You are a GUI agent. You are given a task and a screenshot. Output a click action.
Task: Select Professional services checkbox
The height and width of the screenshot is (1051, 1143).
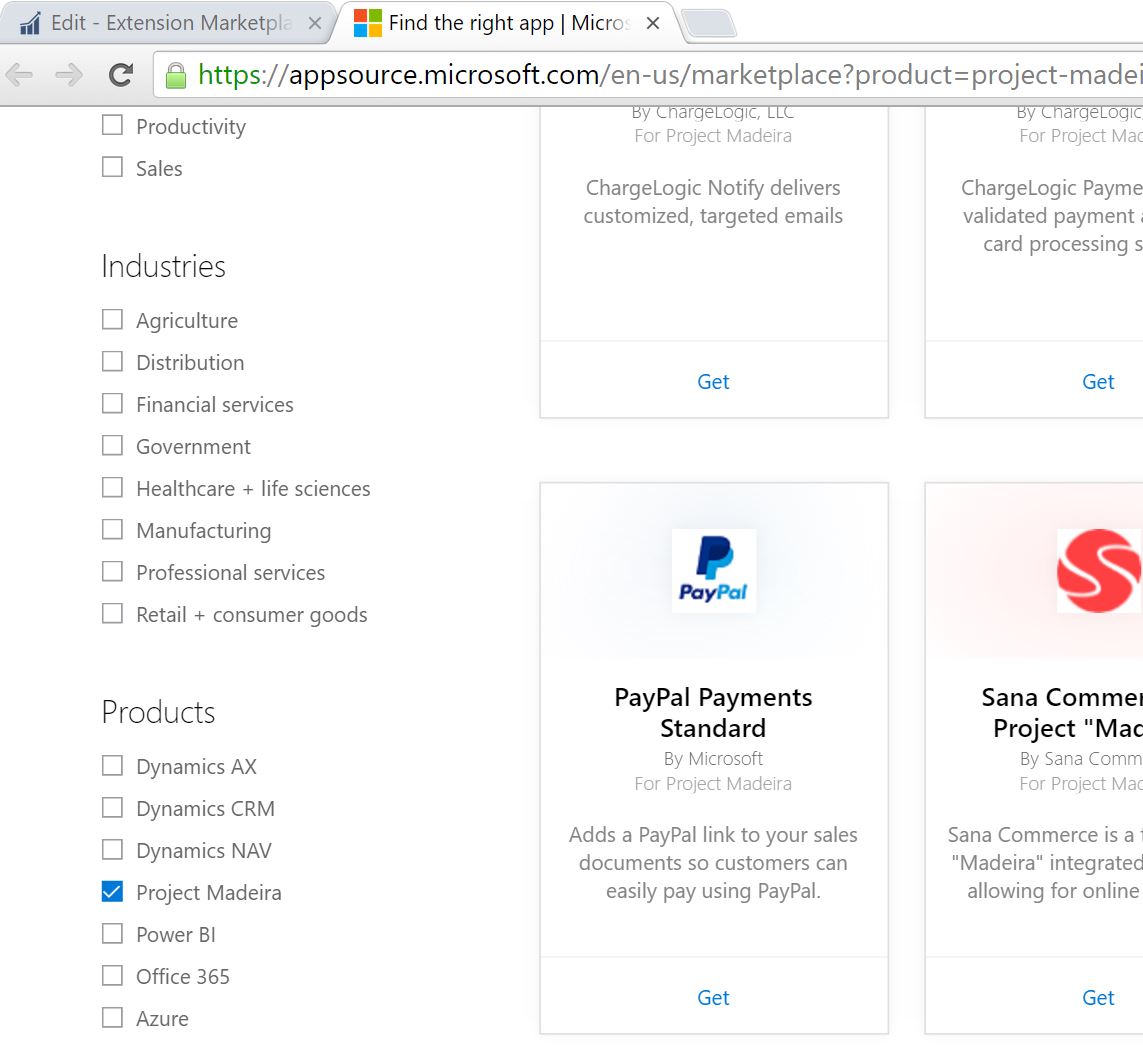(112, 571)
